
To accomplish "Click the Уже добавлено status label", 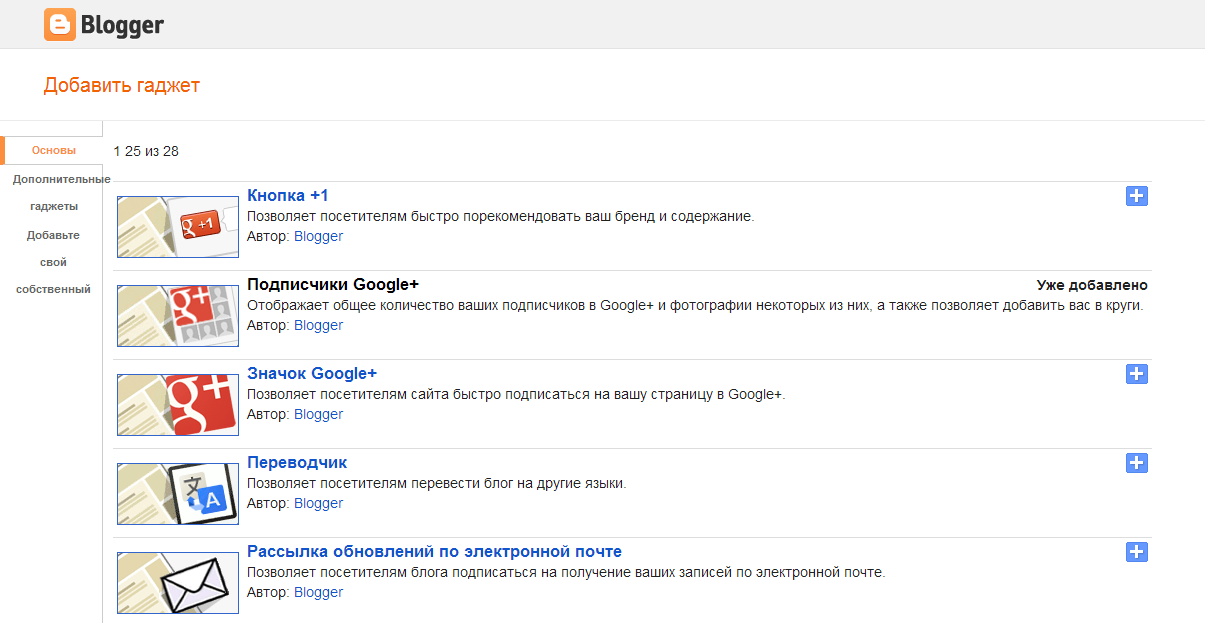I will point(1092,285).
